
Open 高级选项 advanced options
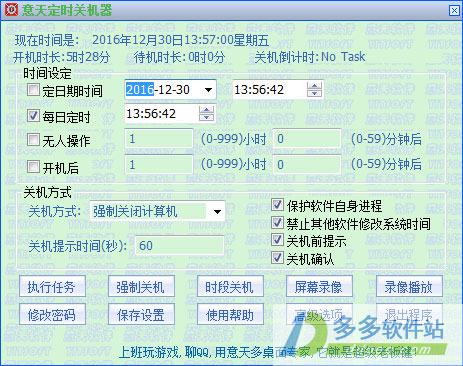319,314
